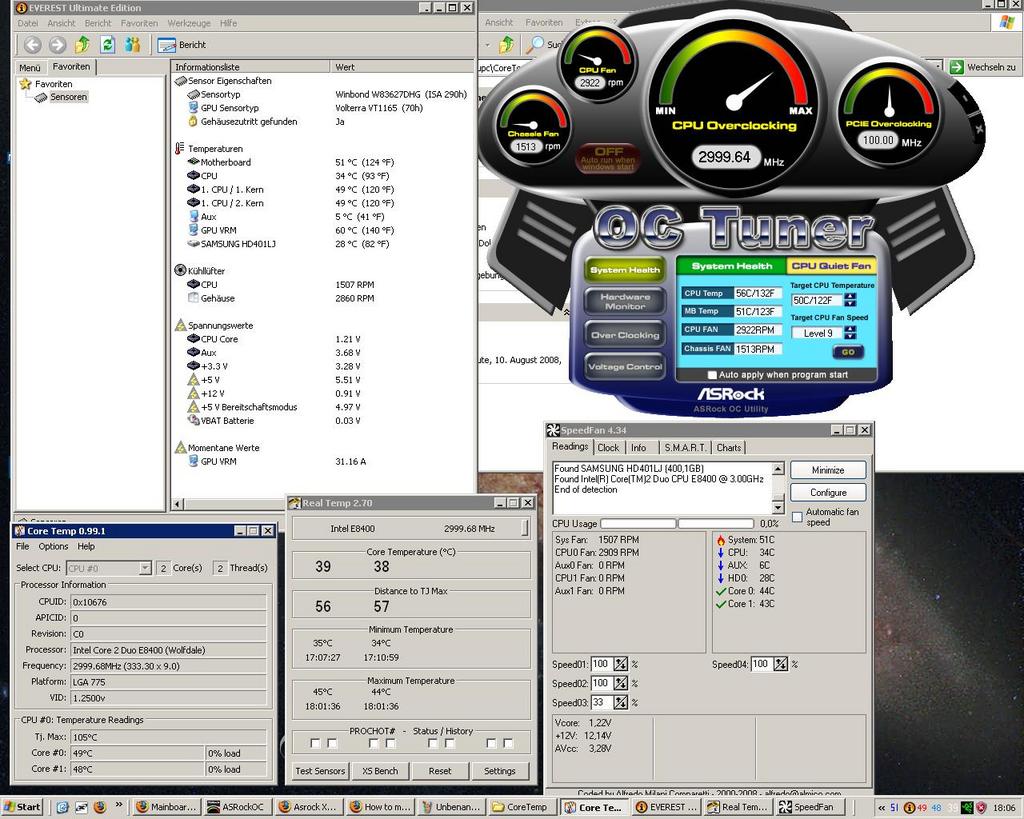Image resolution: width=1024 pixels, height=819 pixels.
Task: Open the Select CPU dropdown in Core Temp
Action: (145, 568)
